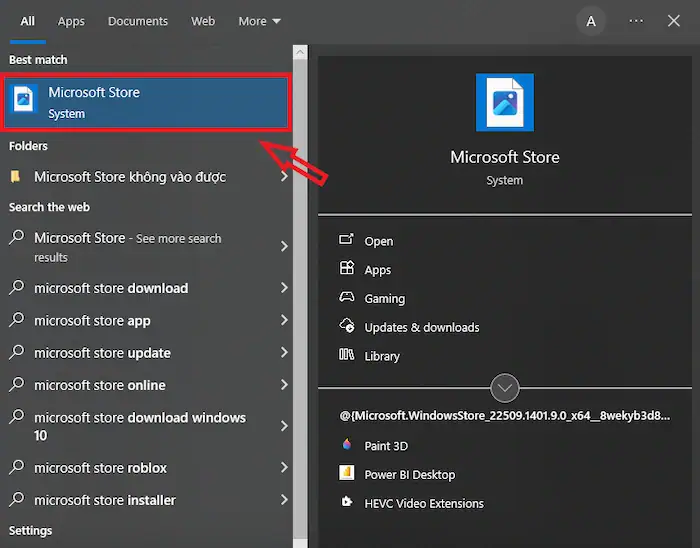
Task: Expand arrow for See more search results
Action: [x=284, y=246]
